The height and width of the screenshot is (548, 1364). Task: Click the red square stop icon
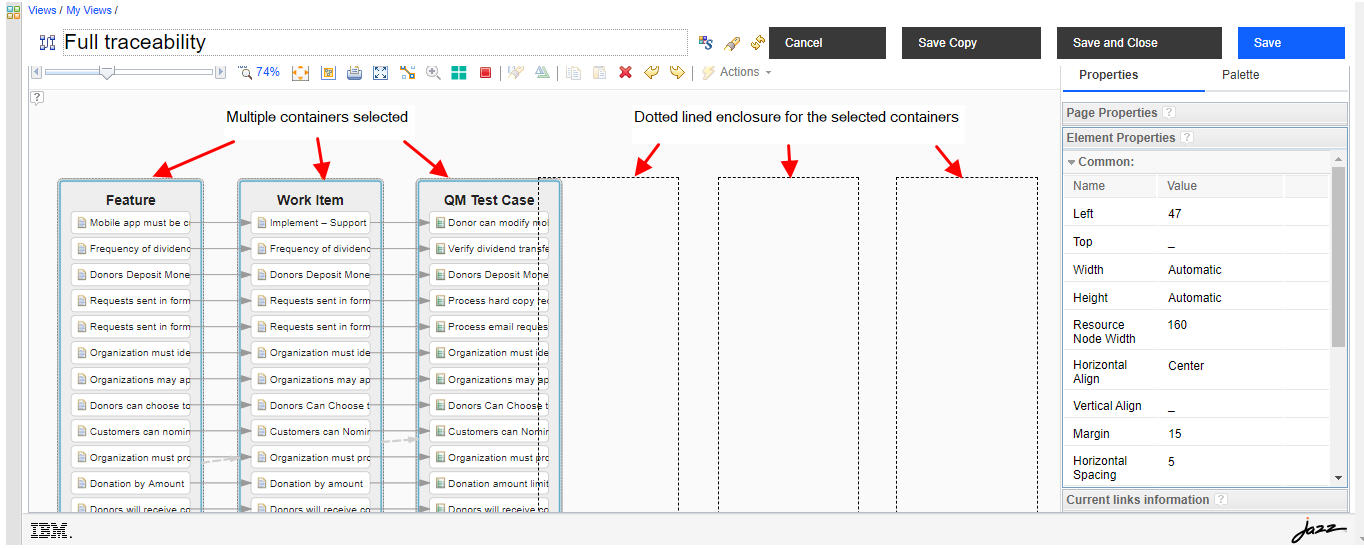click(x=485, y=72)
